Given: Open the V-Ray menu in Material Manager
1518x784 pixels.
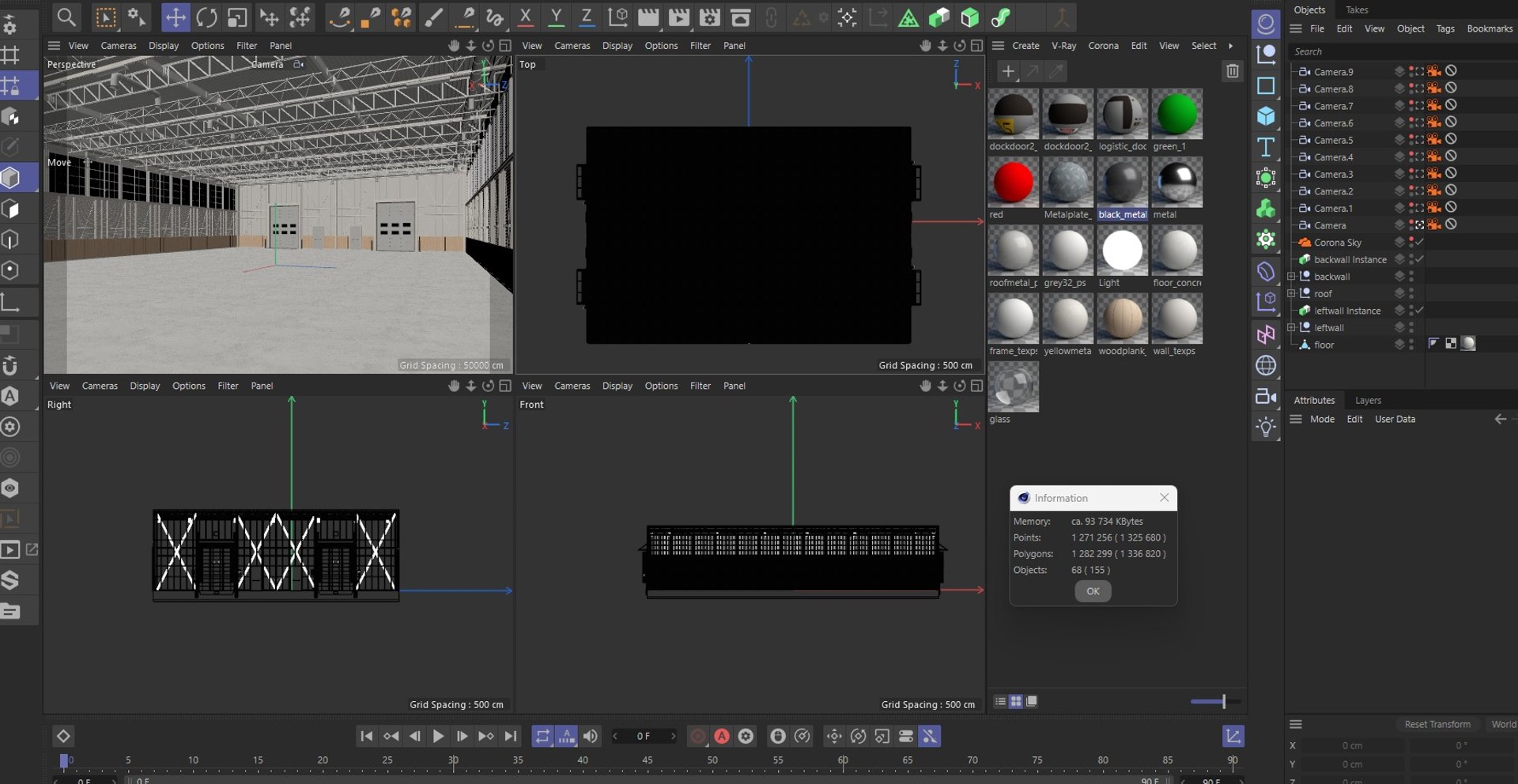Looking at the screenshot, I should (1063, 46).
